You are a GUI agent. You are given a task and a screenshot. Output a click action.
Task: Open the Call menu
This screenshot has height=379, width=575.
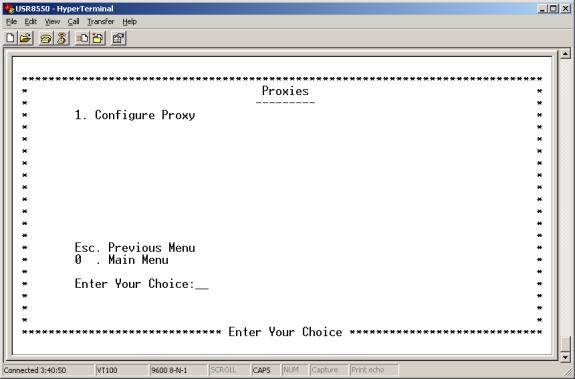point(73,22)
